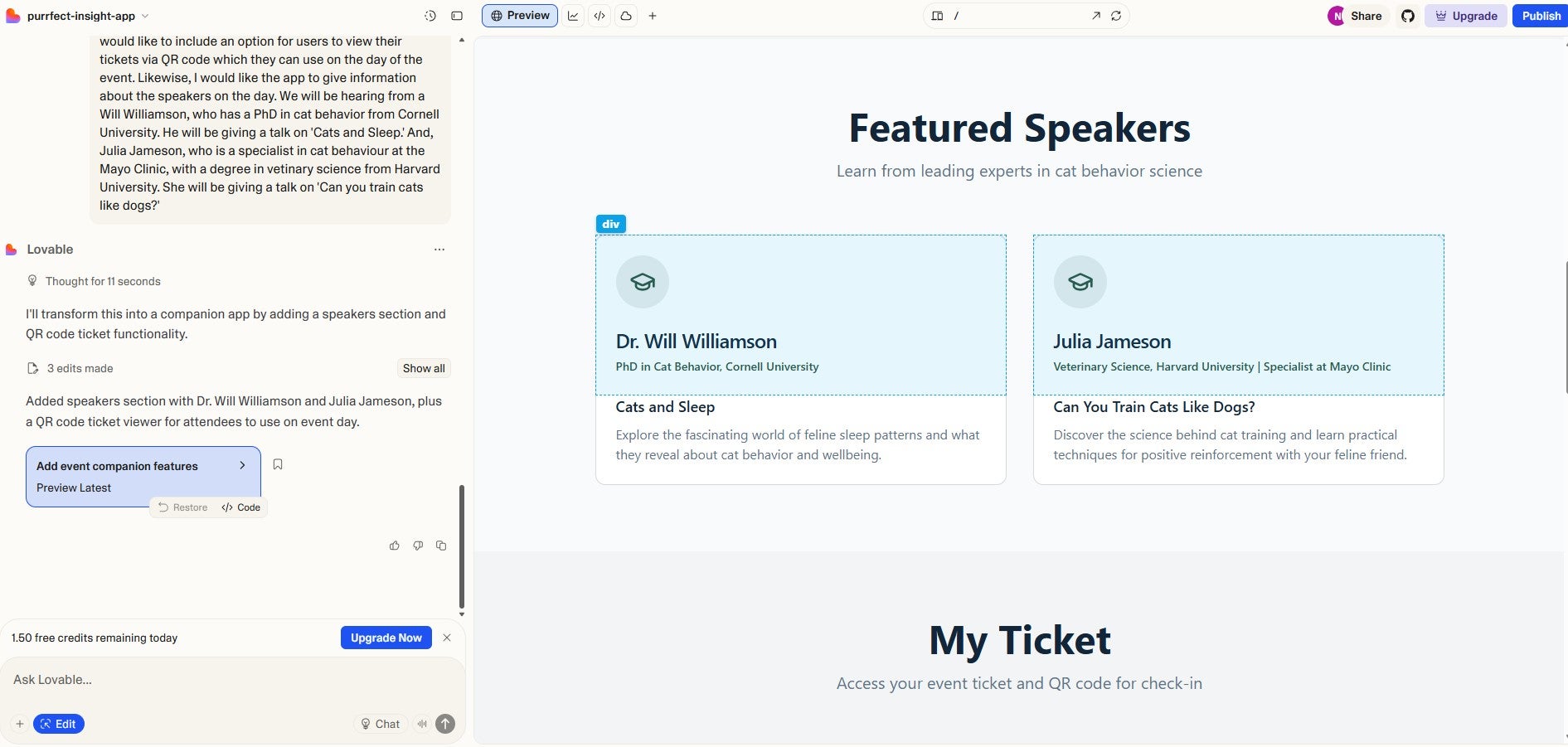
Task: Toggle thumbs up on Lovable's response
Action: (x=395, y=546)
